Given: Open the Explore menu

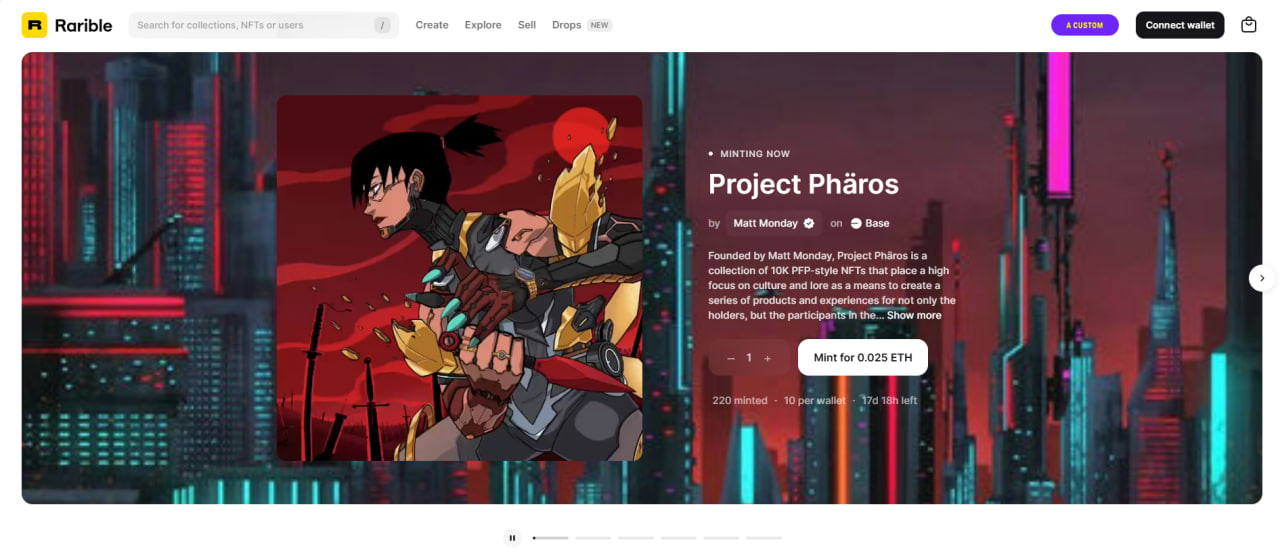Looking at the screenshot, I should click(483, 25).
